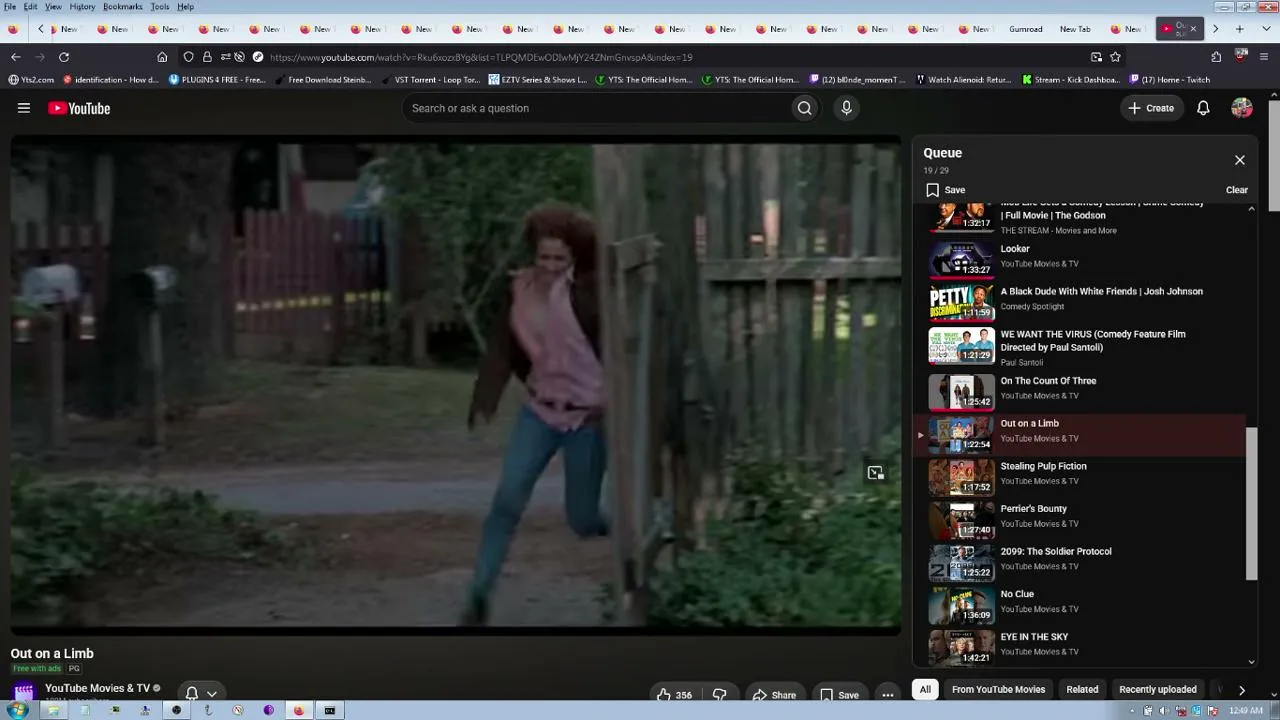Image resolution: width=1280 pixels, height=720 pixels.
Task: Share the Out on a Limb video
Action: pyautogui.click(x=774, y=695)
